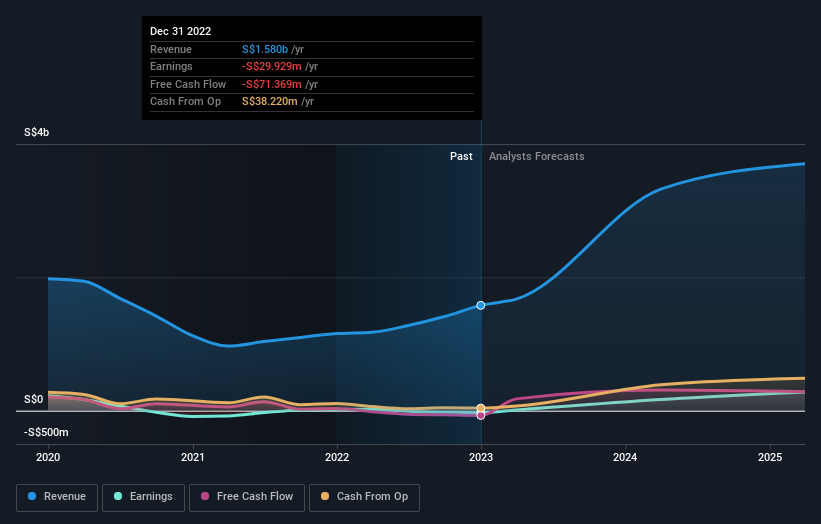Screen dimensions: 821x524
Task: Click the pink Free Cash Flow marker at 2023
Action: (x=481, y=416)
